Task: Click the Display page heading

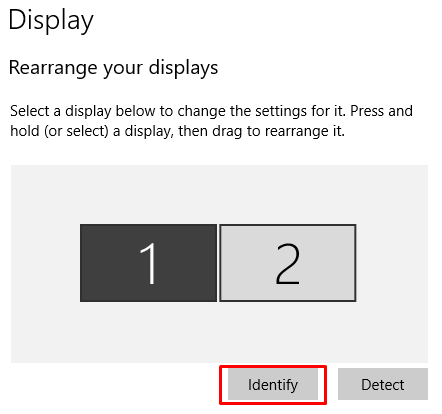Action: pyautogui.click(x=51, y=20)
